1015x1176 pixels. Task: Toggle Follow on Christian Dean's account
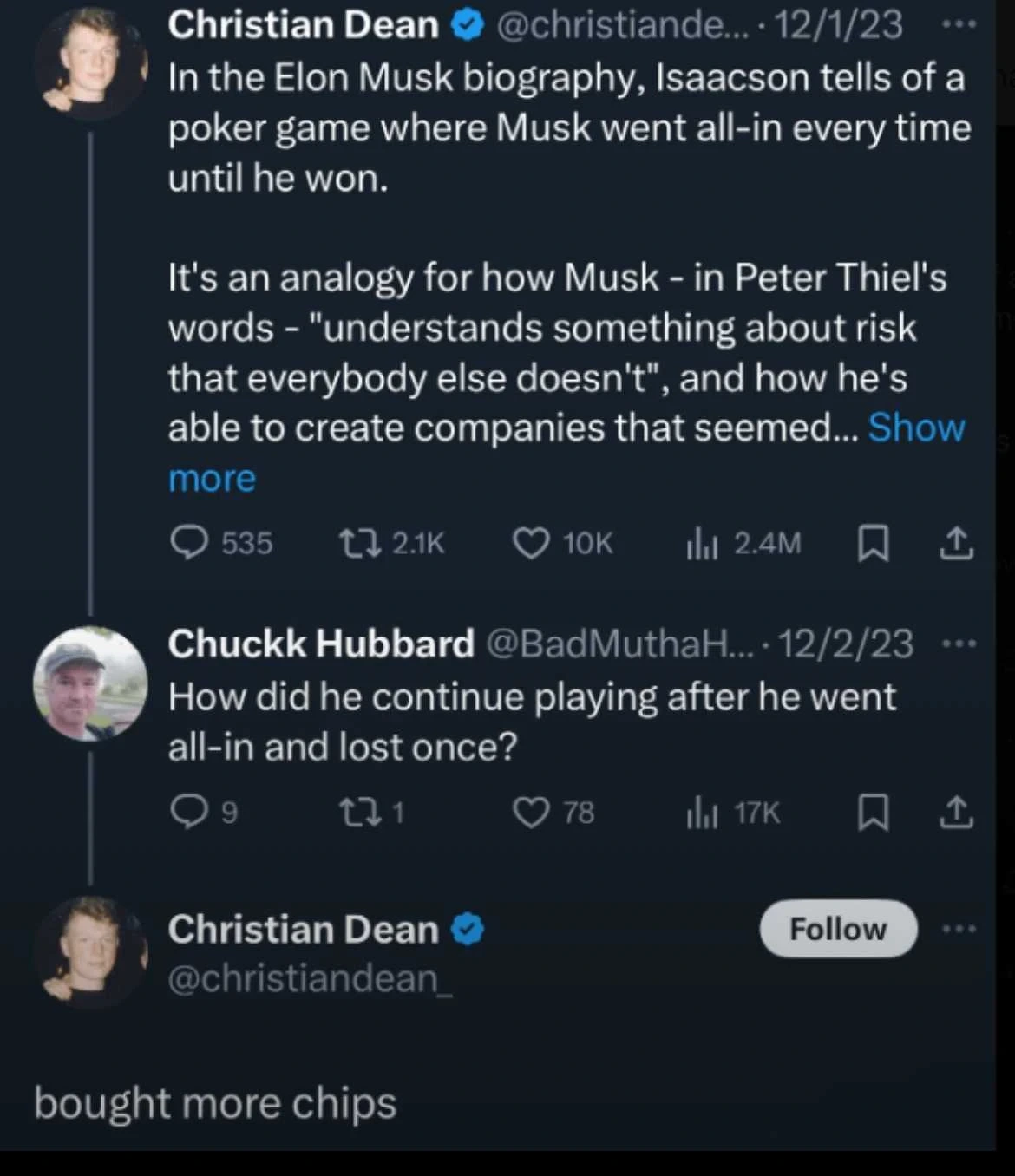coord(836,928)
